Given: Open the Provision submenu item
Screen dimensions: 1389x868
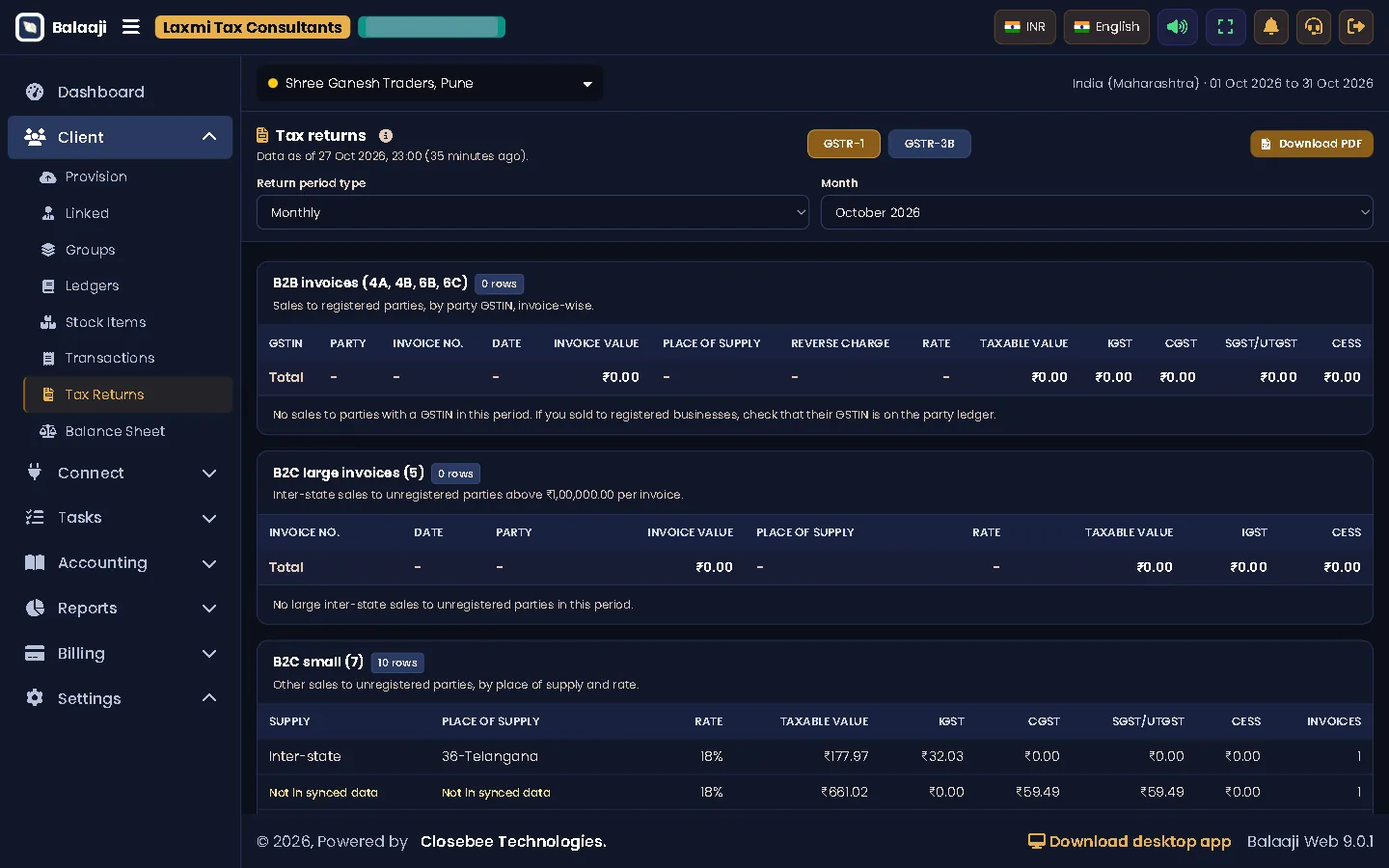Looking at the screenshot, I should click(x=127, y=176).
